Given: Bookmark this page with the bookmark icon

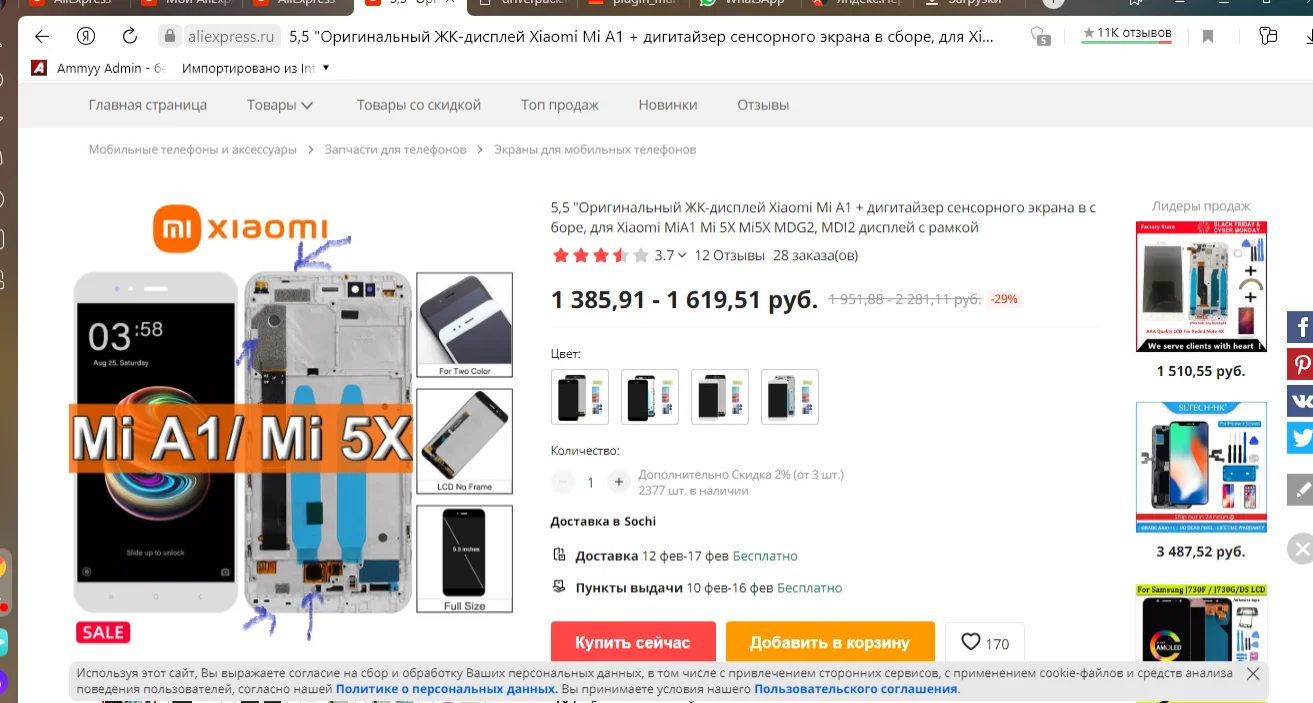Looking at the screenshot, I should click(x=1208, y=37).
